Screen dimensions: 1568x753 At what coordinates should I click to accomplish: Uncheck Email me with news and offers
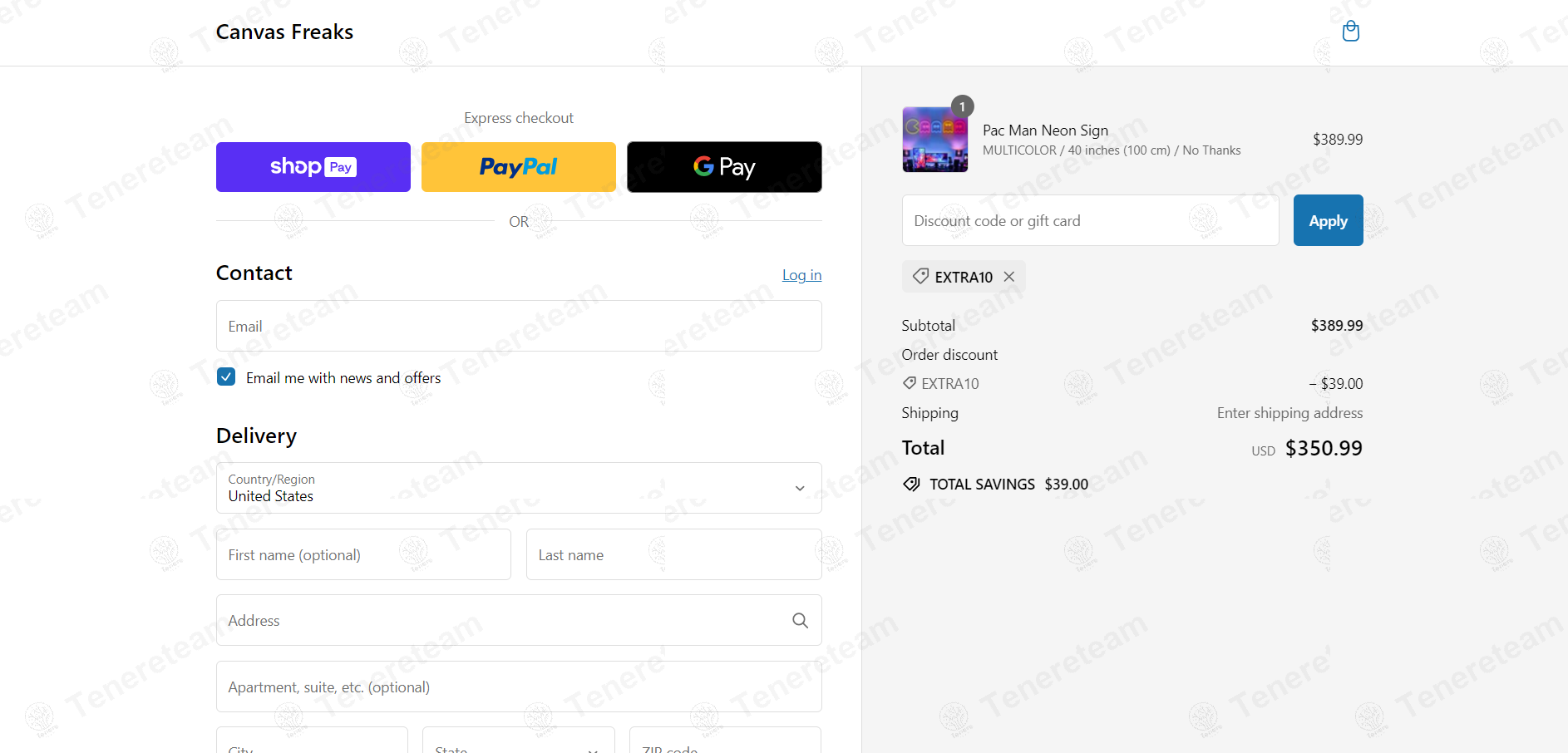pos(226,376)
